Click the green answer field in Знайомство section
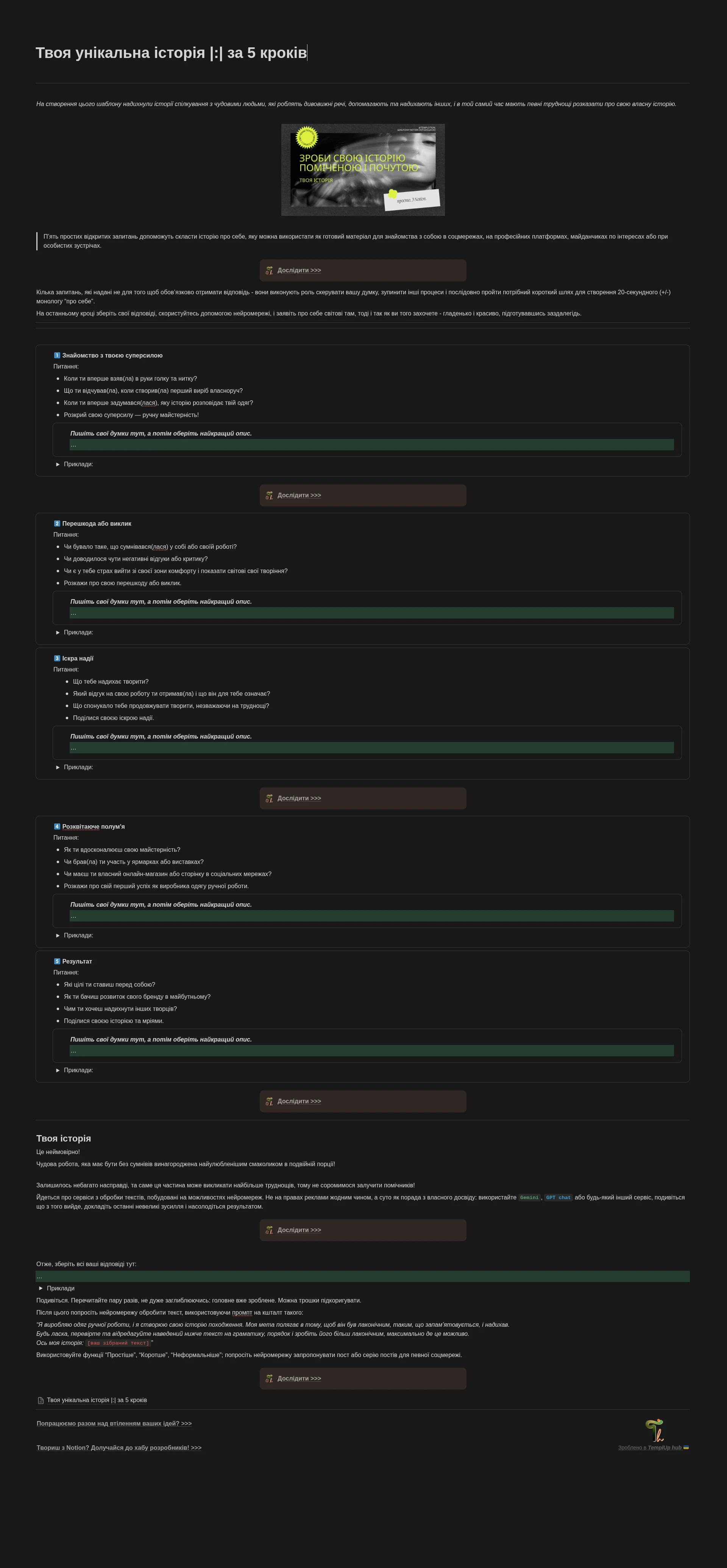Screen dimensions: 727x1568 click(372, 445)
